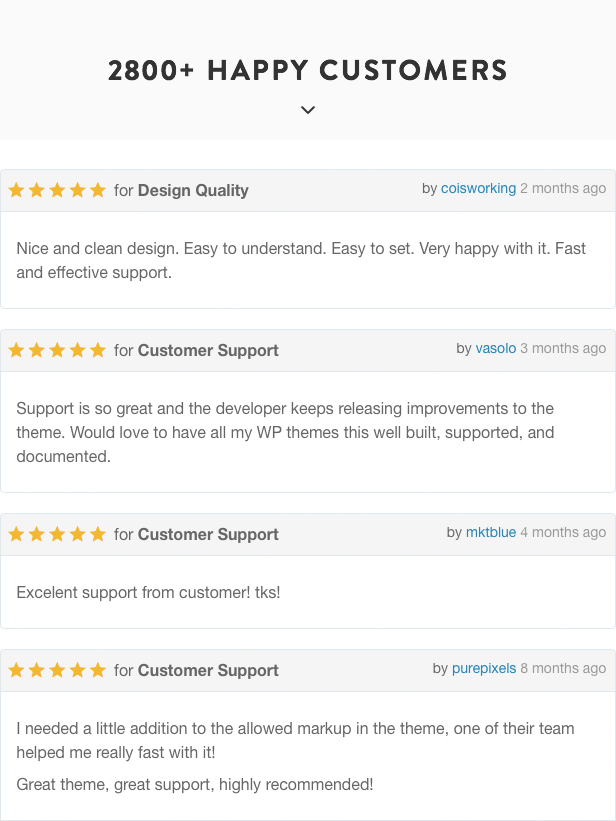Click the chevron arrow below Happy Customers heading
The height and width of the screenshot is (821, 616).
(308, 110)
